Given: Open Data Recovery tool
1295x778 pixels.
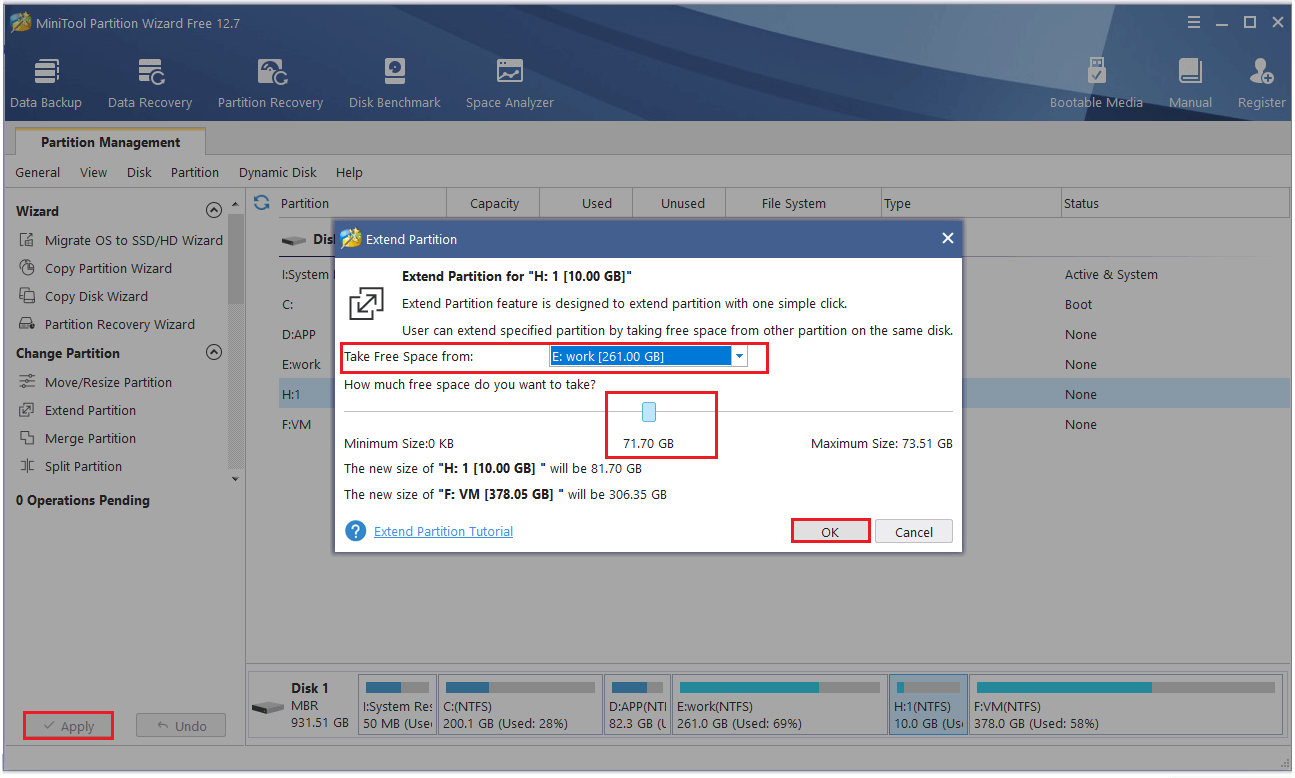Looking at the screenshot, I should pyautogui.click(x=150, y=83).
